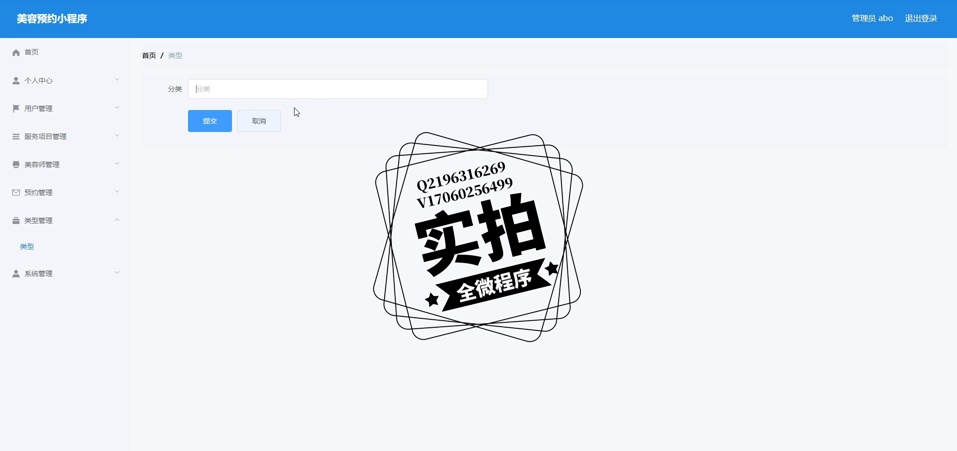This screenshot has width=957, height=451.
Task: Collapse the 类型管理 chevron arrow
Action: point(117,220)
